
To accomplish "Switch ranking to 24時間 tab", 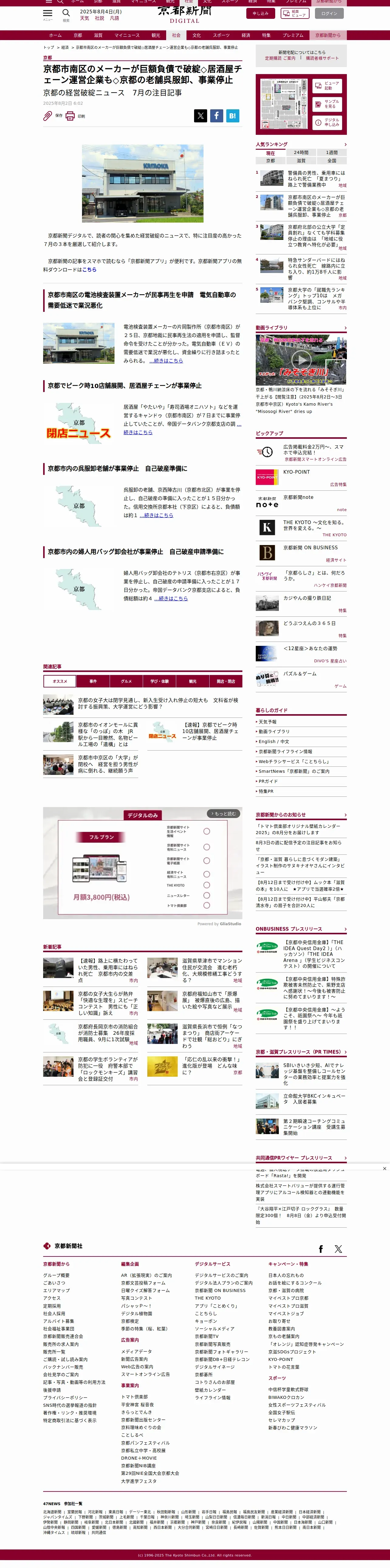I will [x=301, y=153].
